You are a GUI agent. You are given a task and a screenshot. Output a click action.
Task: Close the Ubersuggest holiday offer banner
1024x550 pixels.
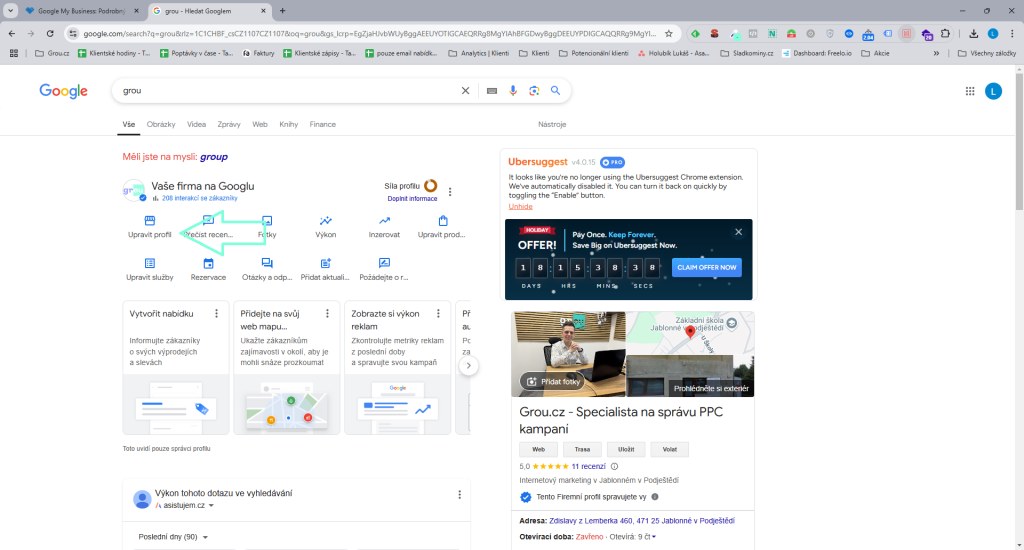pos(739,232)
